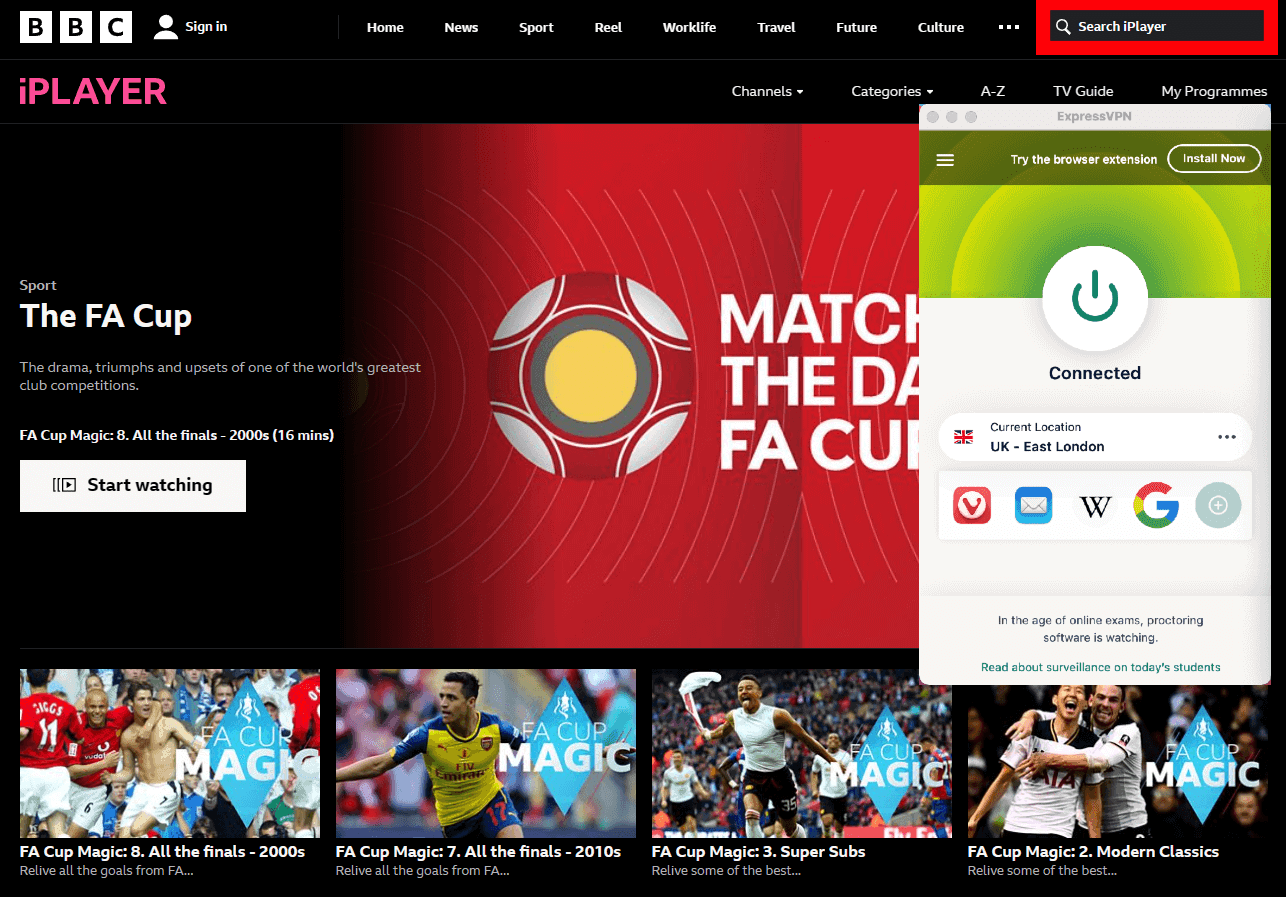Open the Culture section
Viewport: 1286px width, 897px height.
(941, 27)
